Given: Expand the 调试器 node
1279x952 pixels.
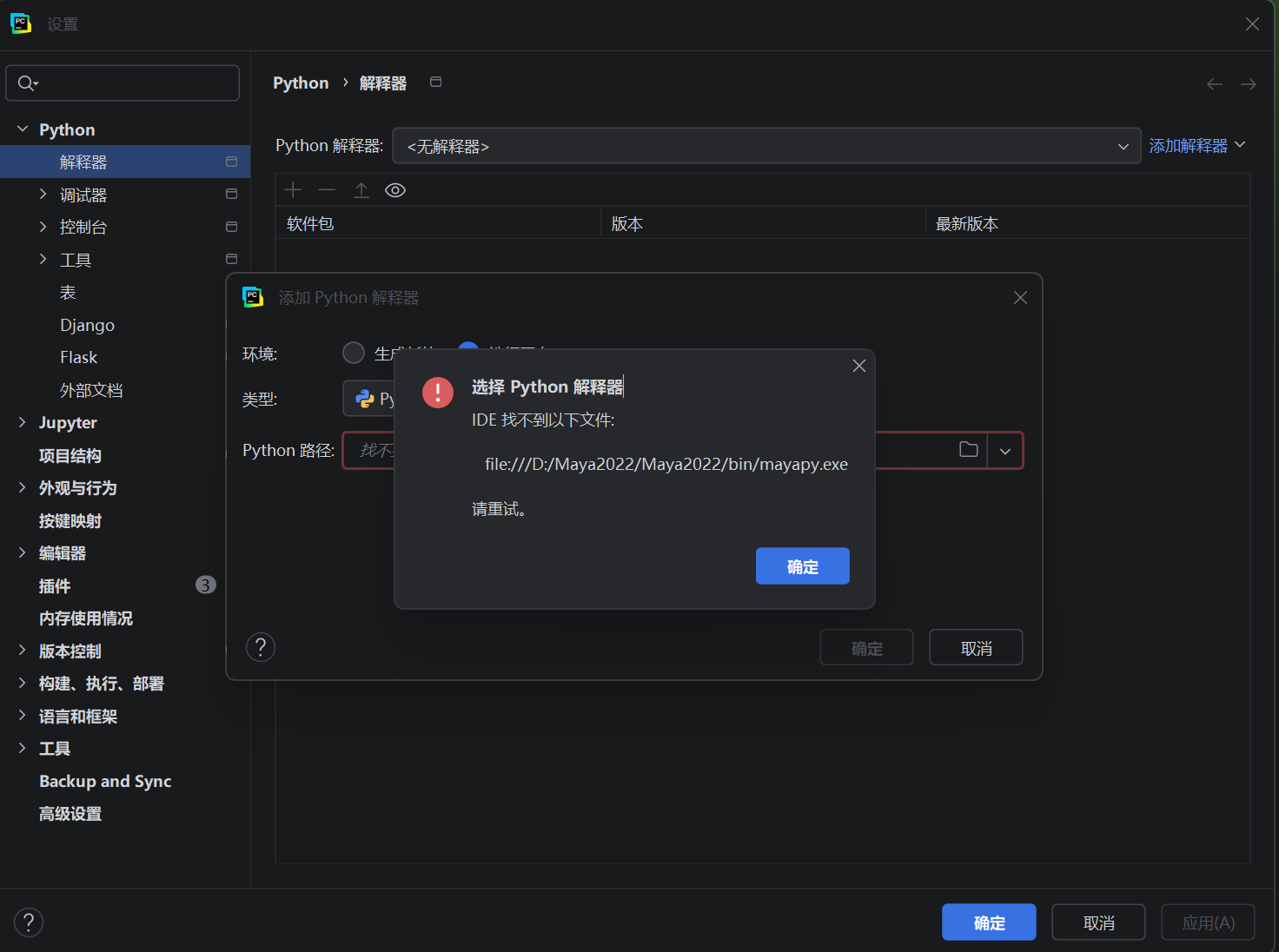Looking at the screenshot, I should click(x=43, y=195).
